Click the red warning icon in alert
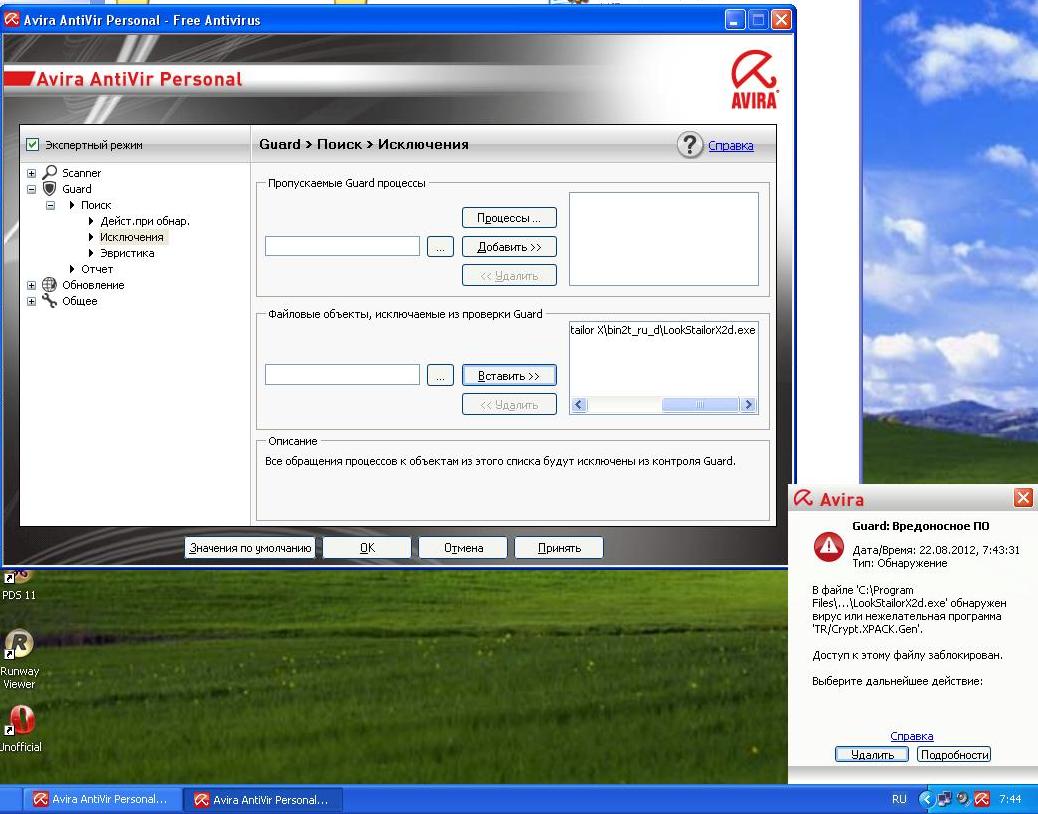1038x814 pixels. (x=829, y=547)
